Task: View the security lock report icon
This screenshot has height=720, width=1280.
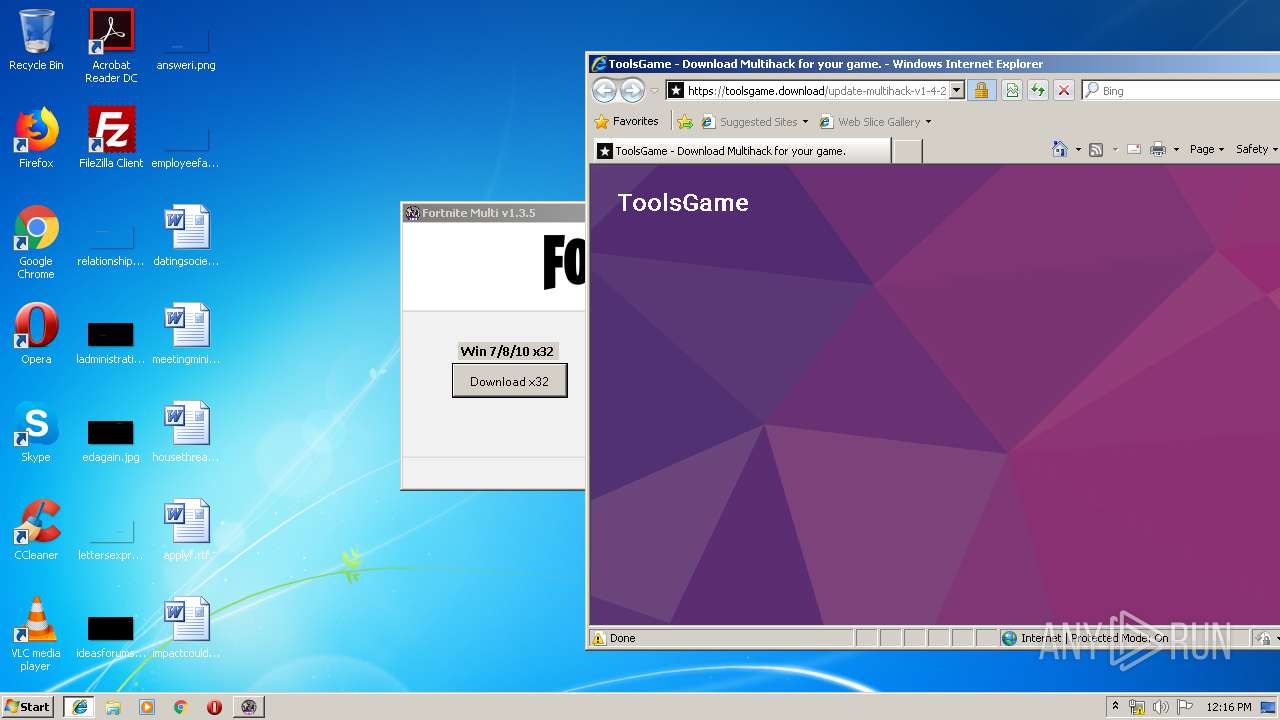Action: point(981,91)
